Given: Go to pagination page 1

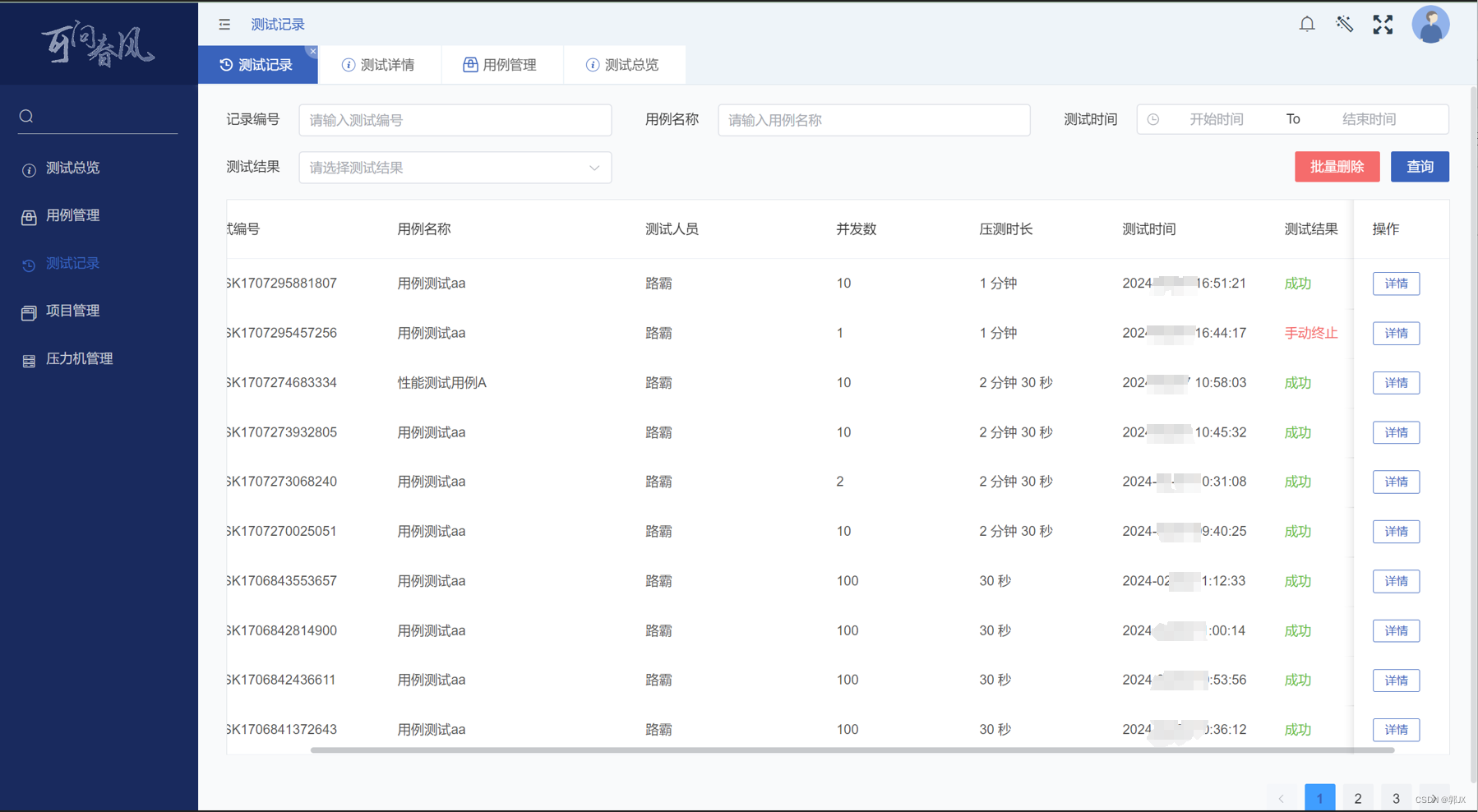Looking at the screenshot, I should click(1319, 798).
